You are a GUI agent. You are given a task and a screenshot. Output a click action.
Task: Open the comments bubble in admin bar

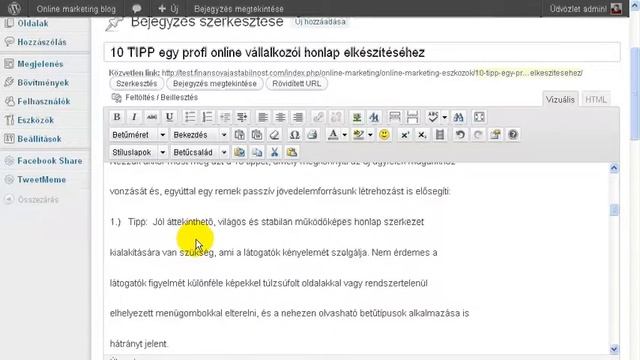137,9
